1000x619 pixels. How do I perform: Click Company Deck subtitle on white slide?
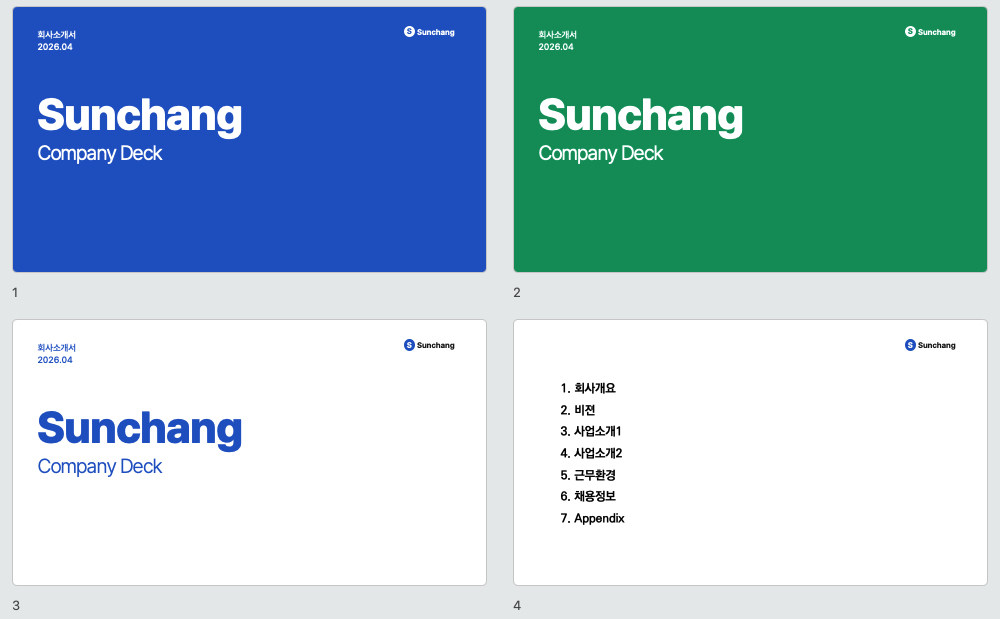[x=100, y=467]
